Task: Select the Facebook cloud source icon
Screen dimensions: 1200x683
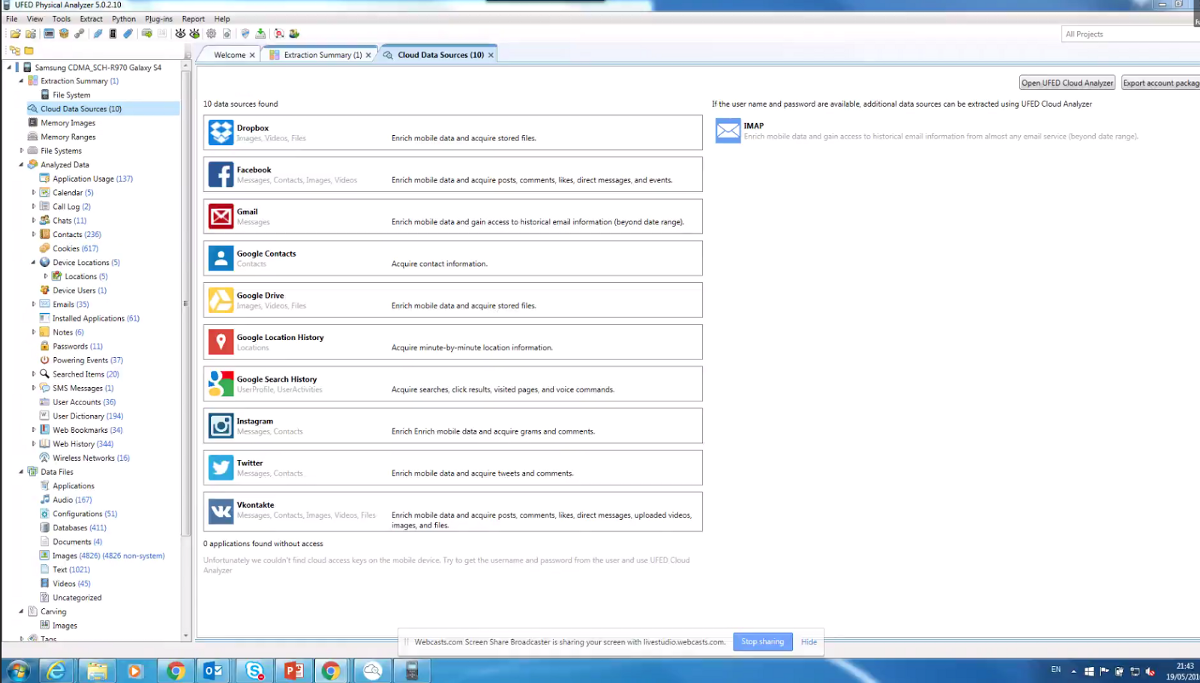Action: pyautogui.click(x=220, y=174)
